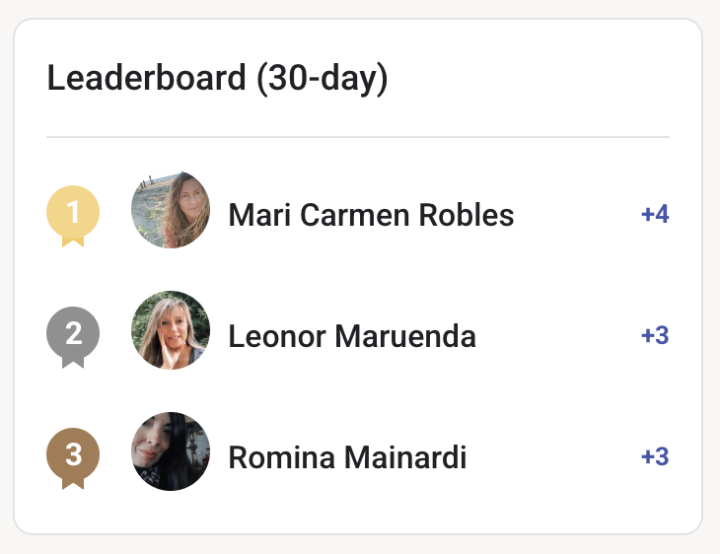Click the ribbon tail of bronze medal

[73, 484]
